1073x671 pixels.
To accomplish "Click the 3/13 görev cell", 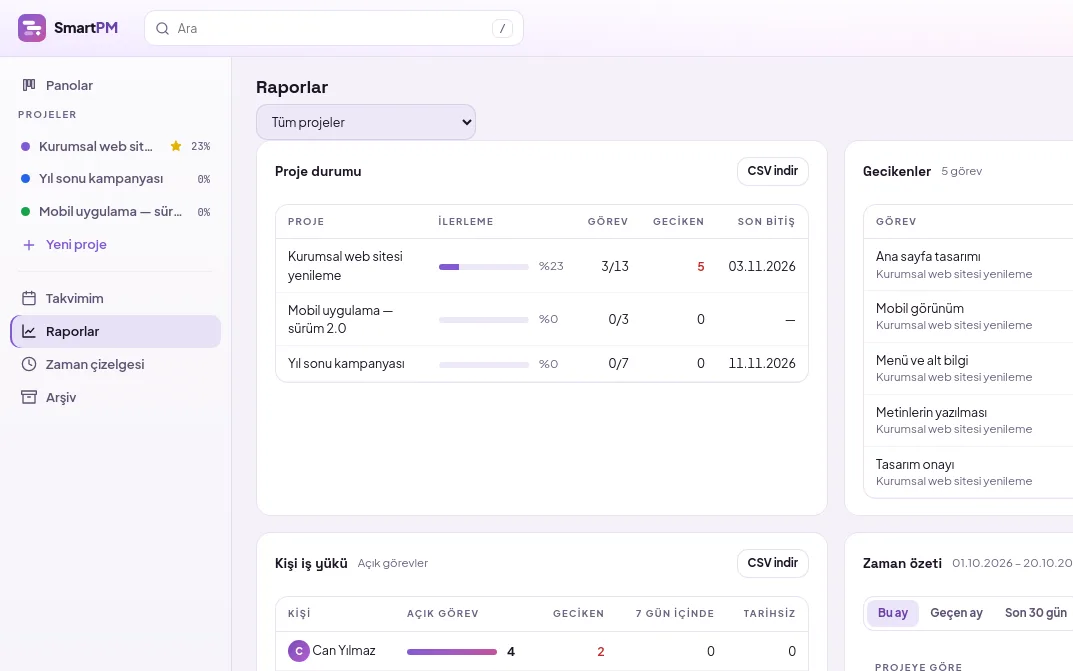I will [x=615, y=266].
